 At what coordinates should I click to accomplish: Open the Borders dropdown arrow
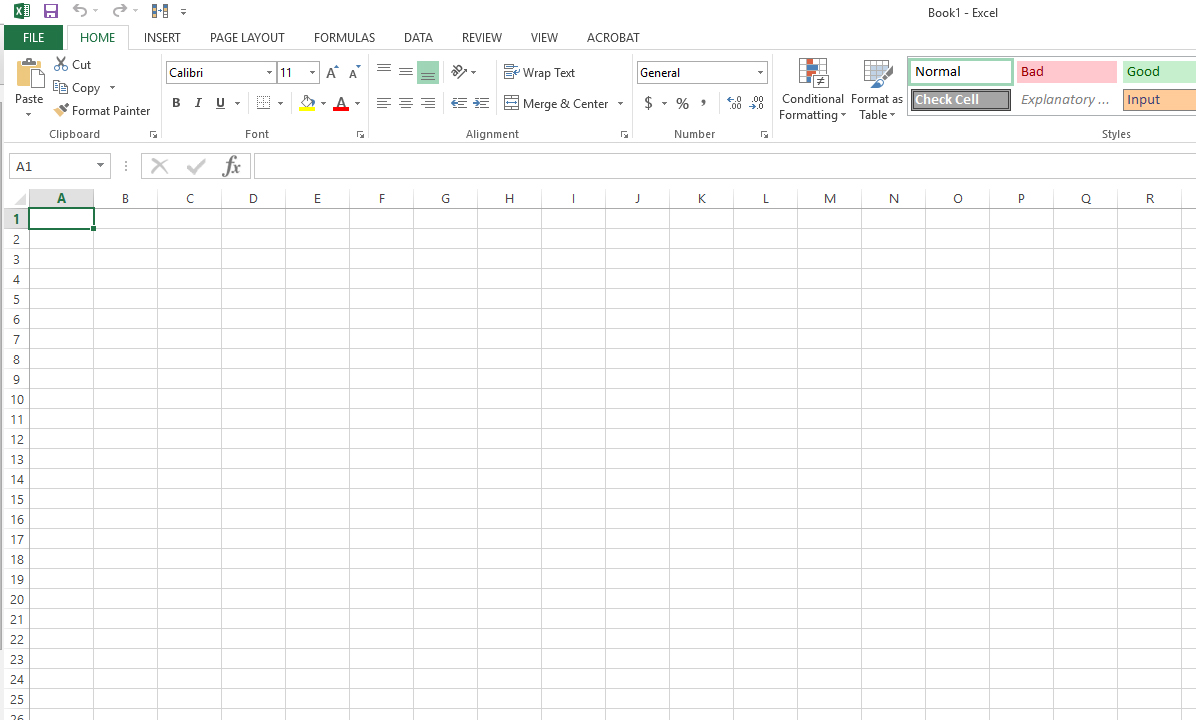click(x=279, y=103)
